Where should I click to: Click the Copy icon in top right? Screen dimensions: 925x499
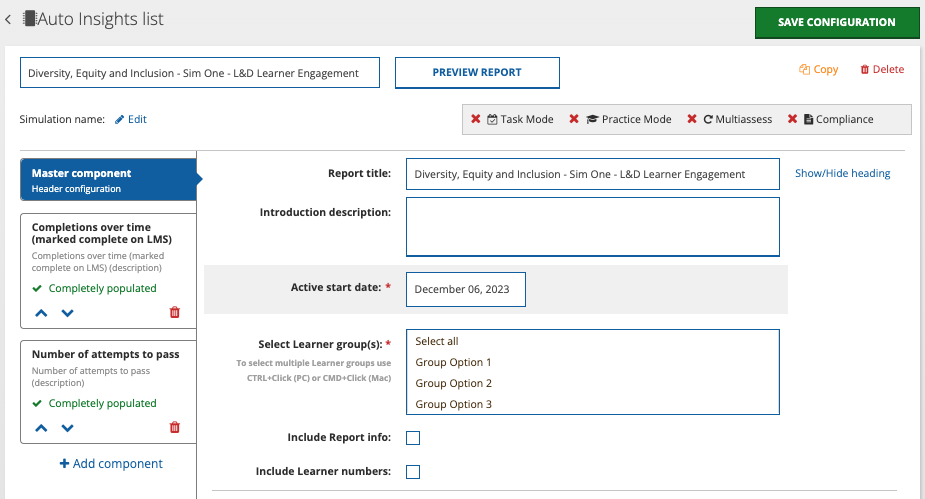coord(804,70)
